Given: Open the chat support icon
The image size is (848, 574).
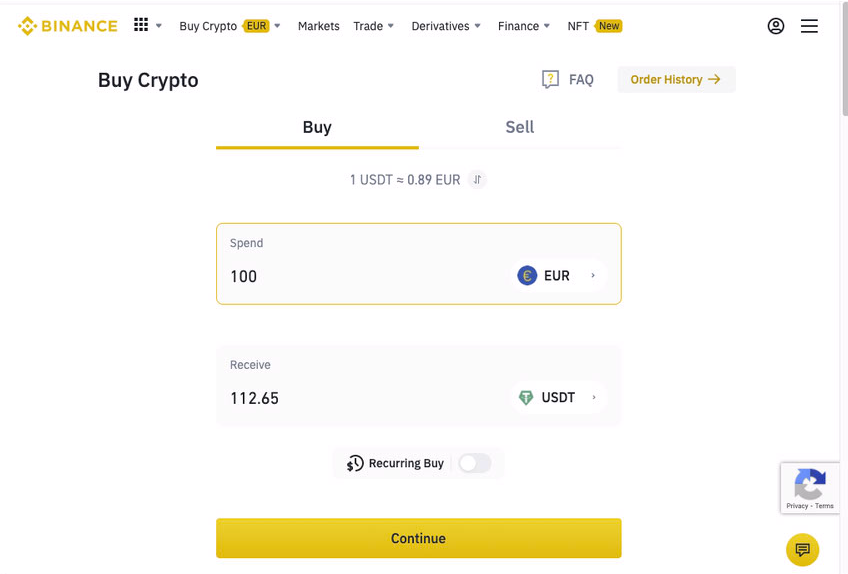Looking at the screenshot, I should coord(802,550).
